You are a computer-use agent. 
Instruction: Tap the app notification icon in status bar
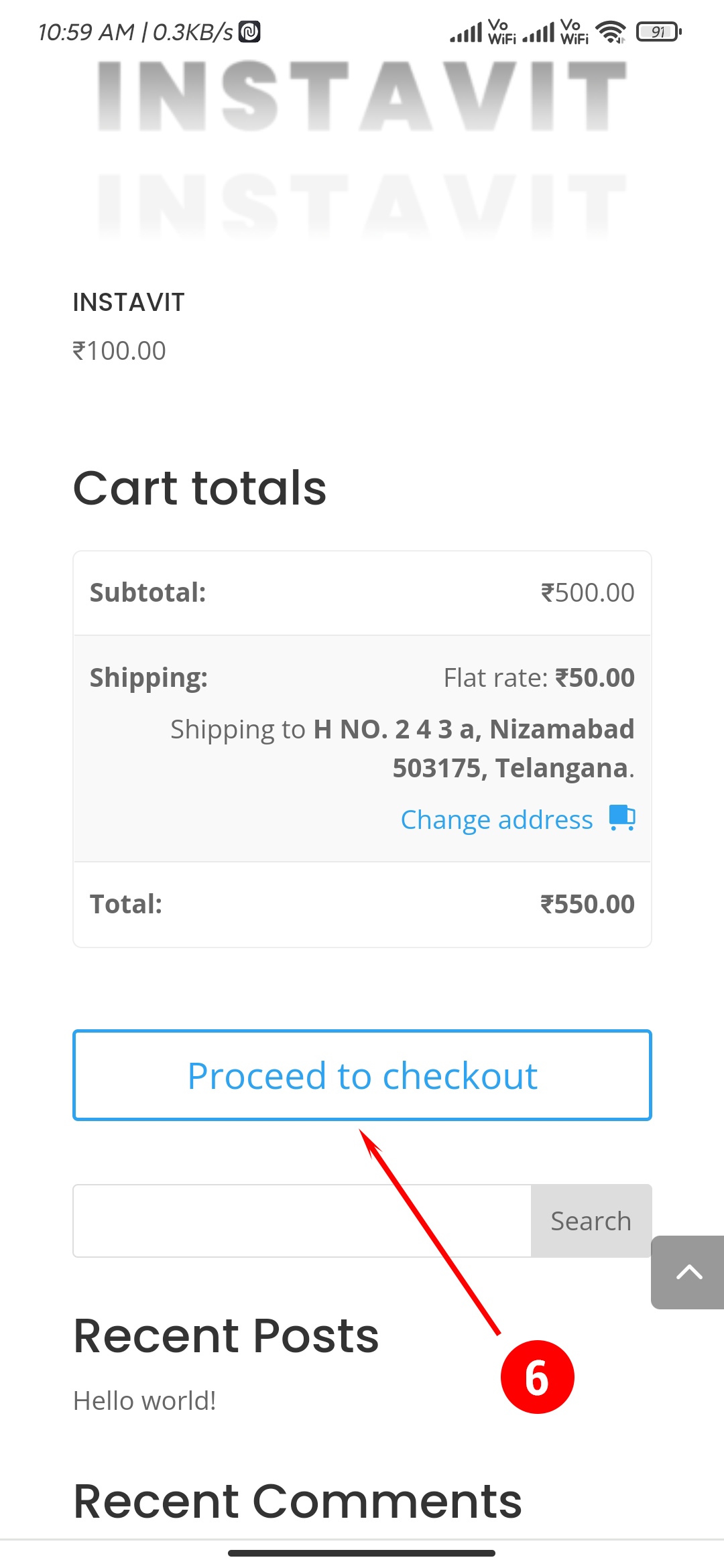coord(249,31)
